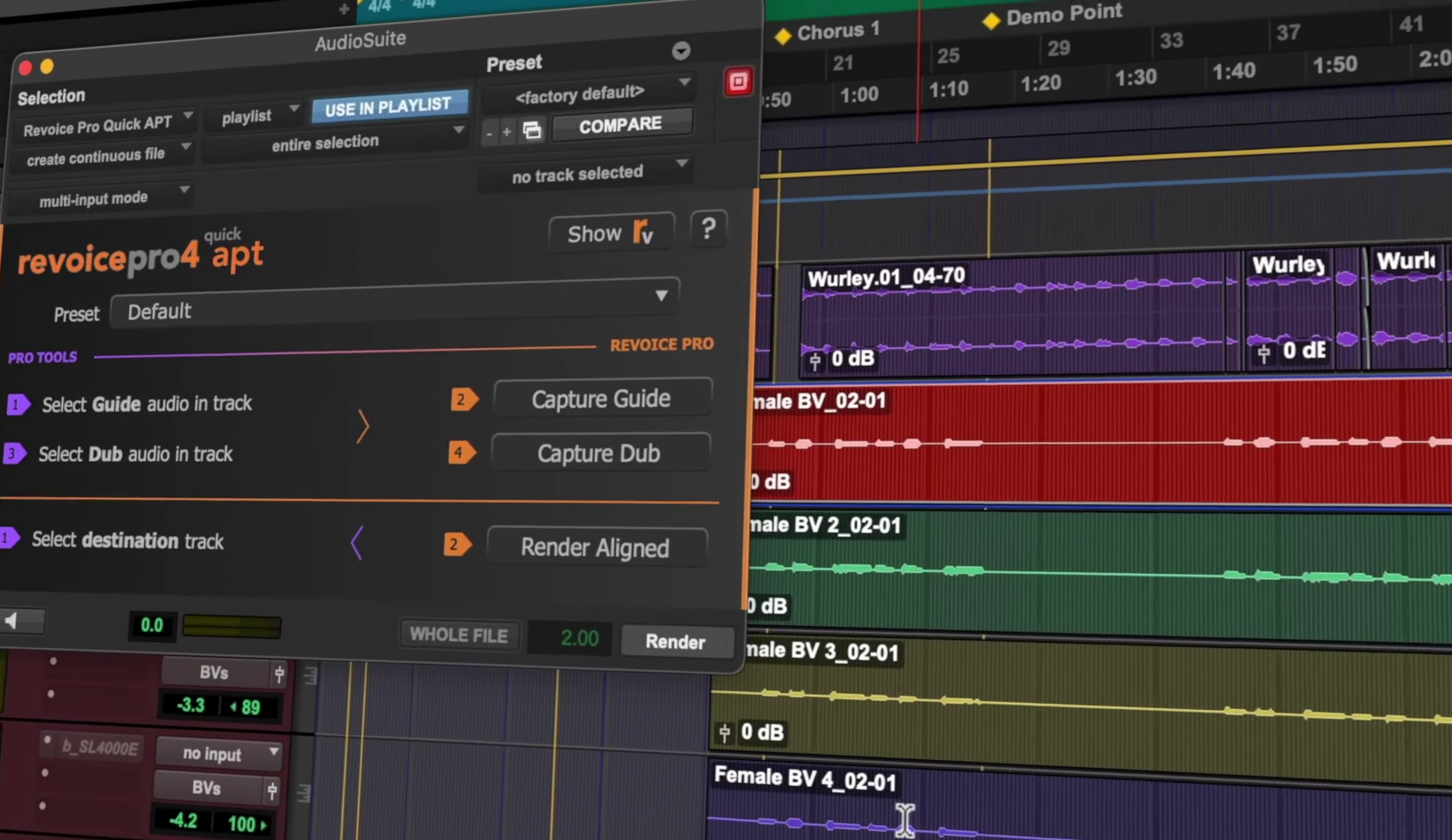Open the factory default preset dropdown
This screenshot has height=840, width=1452.
click(589, 93)
